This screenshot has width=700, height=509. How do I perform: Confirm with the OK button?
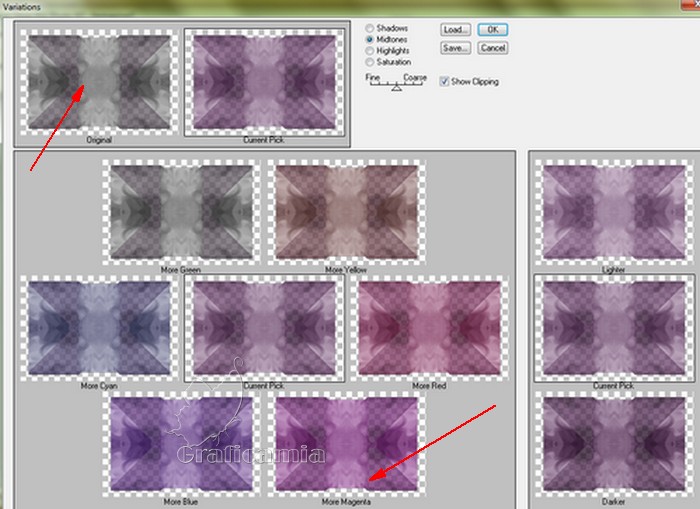point(493,30)
